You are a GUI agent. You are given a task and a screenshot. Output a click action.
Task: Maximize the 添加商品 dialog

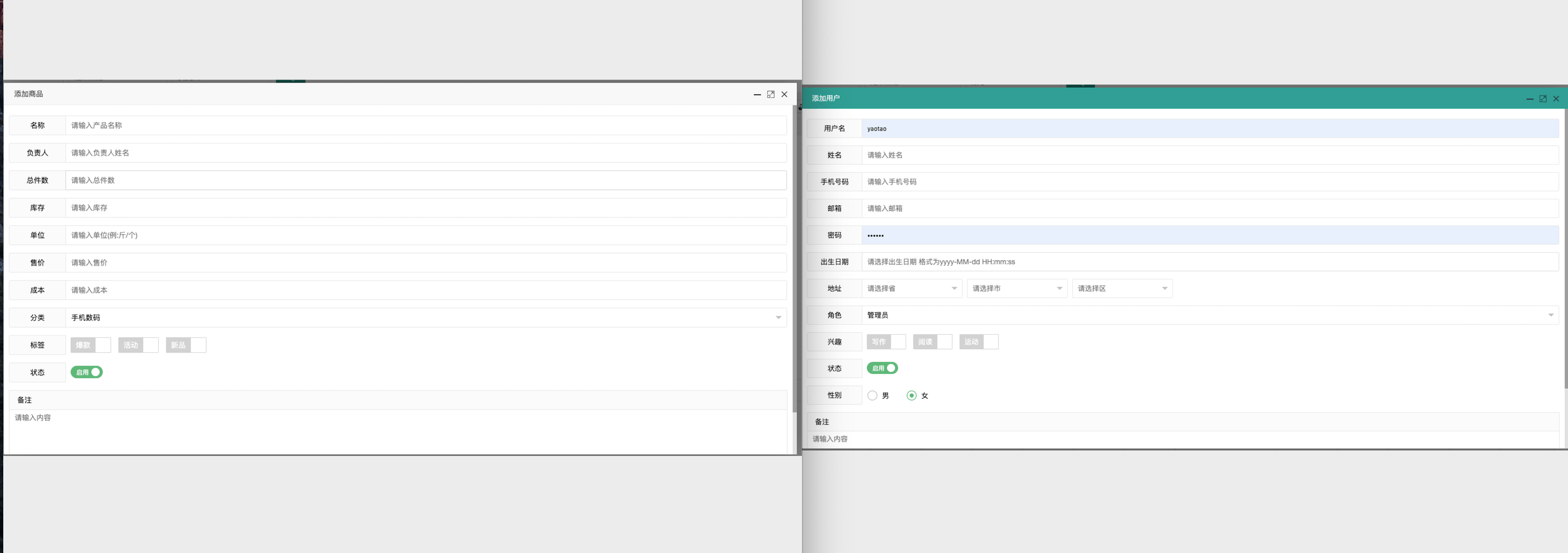(770, 94)
